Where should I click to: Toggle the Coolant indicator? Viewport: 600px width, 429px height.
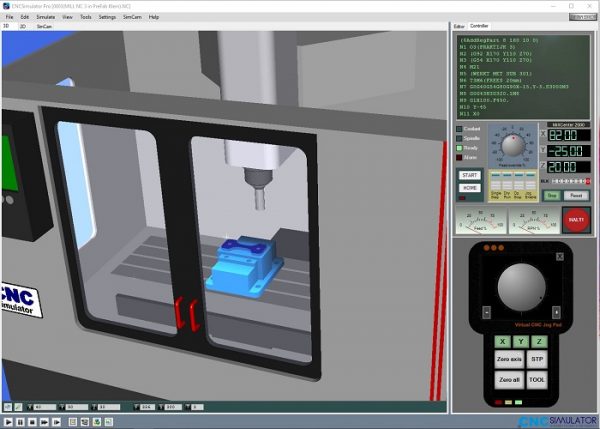point(459,129)
